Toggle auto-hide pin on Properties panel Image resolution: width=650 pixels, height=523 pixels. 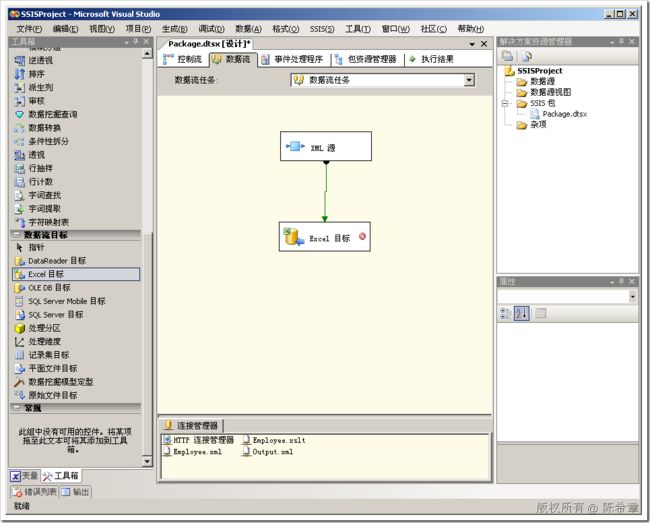pyautogui.click(x=621, y=282)
